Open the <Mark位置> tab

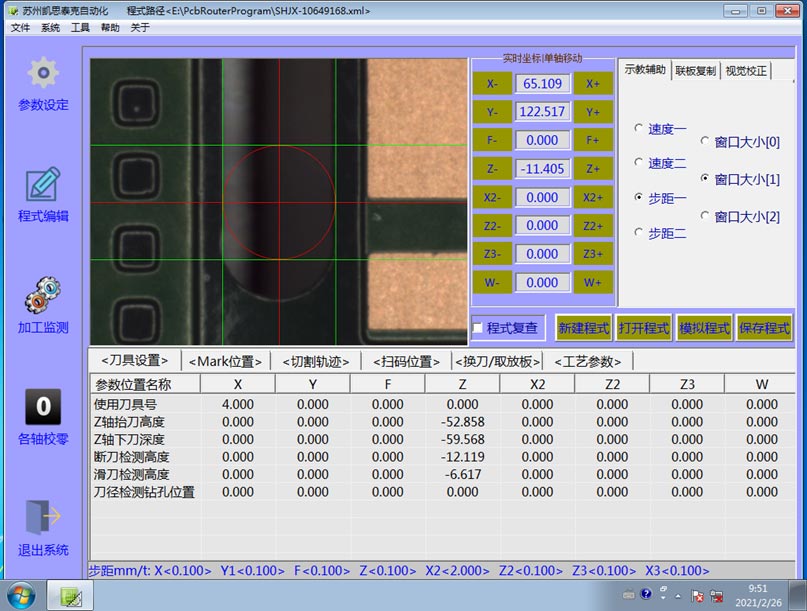pos(225,362)
